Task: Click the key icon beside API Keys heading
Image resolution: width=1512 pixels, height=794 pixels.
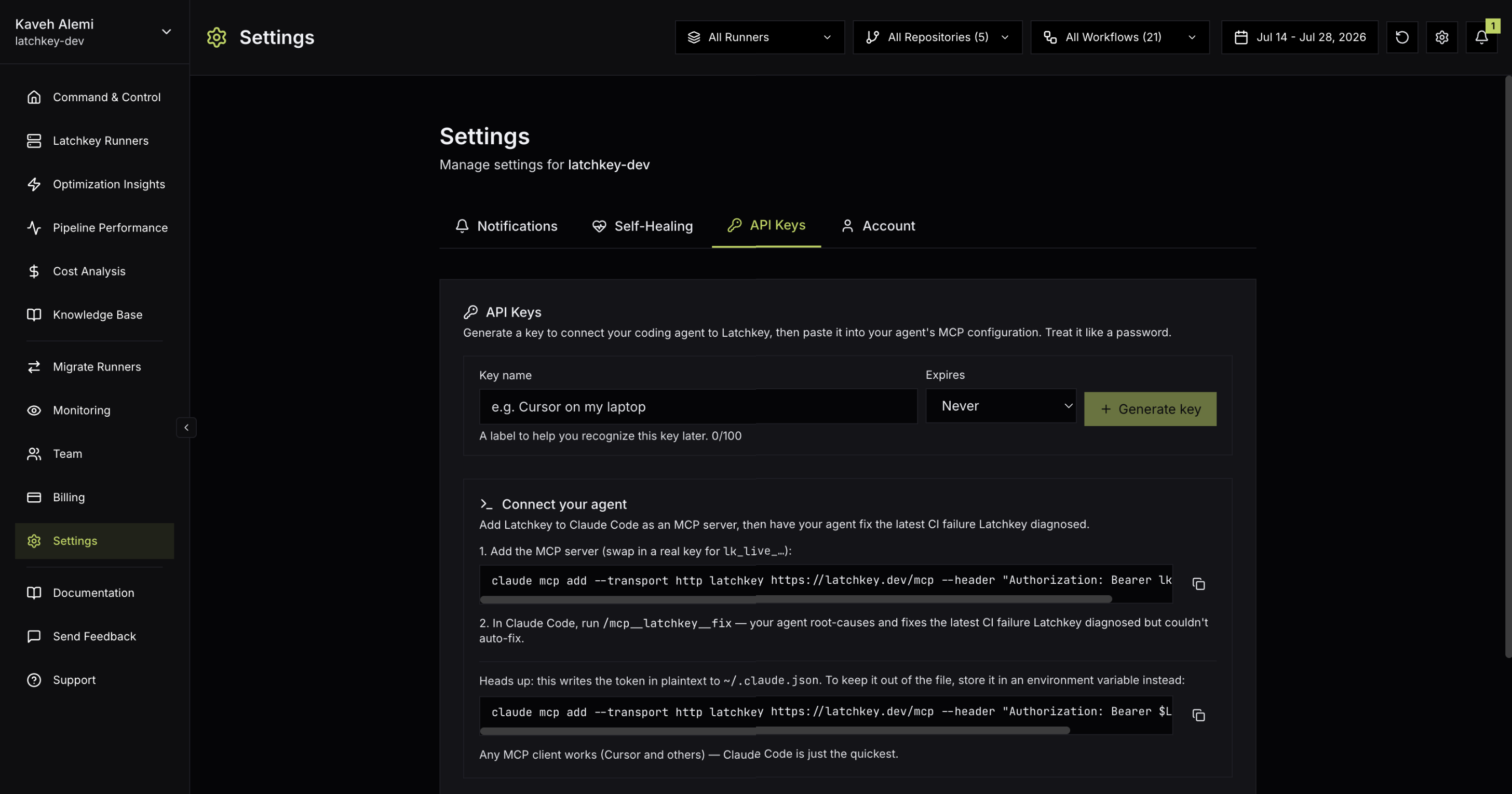Action: 471,311
